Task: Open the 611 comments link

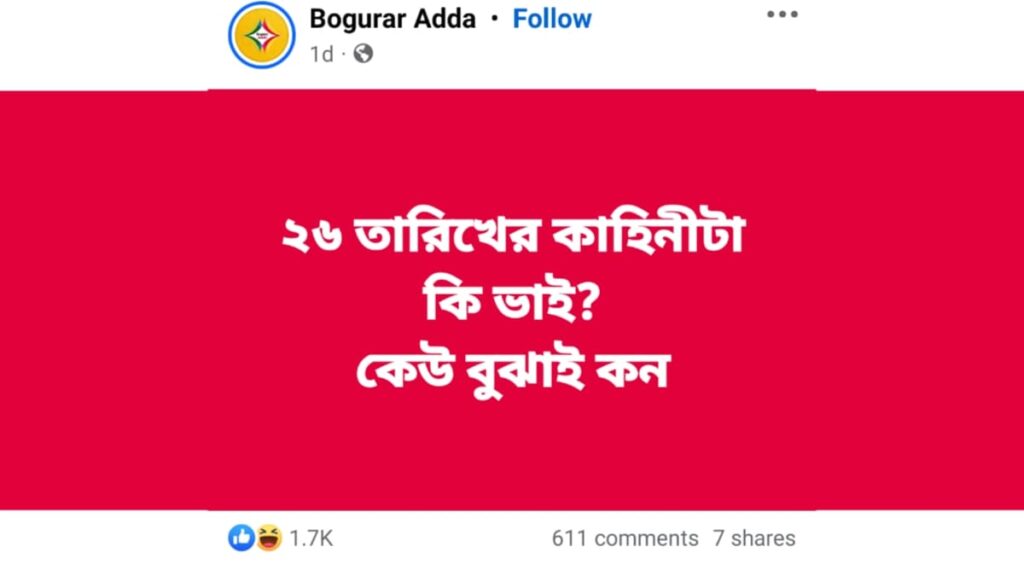Action: point(625,539)
